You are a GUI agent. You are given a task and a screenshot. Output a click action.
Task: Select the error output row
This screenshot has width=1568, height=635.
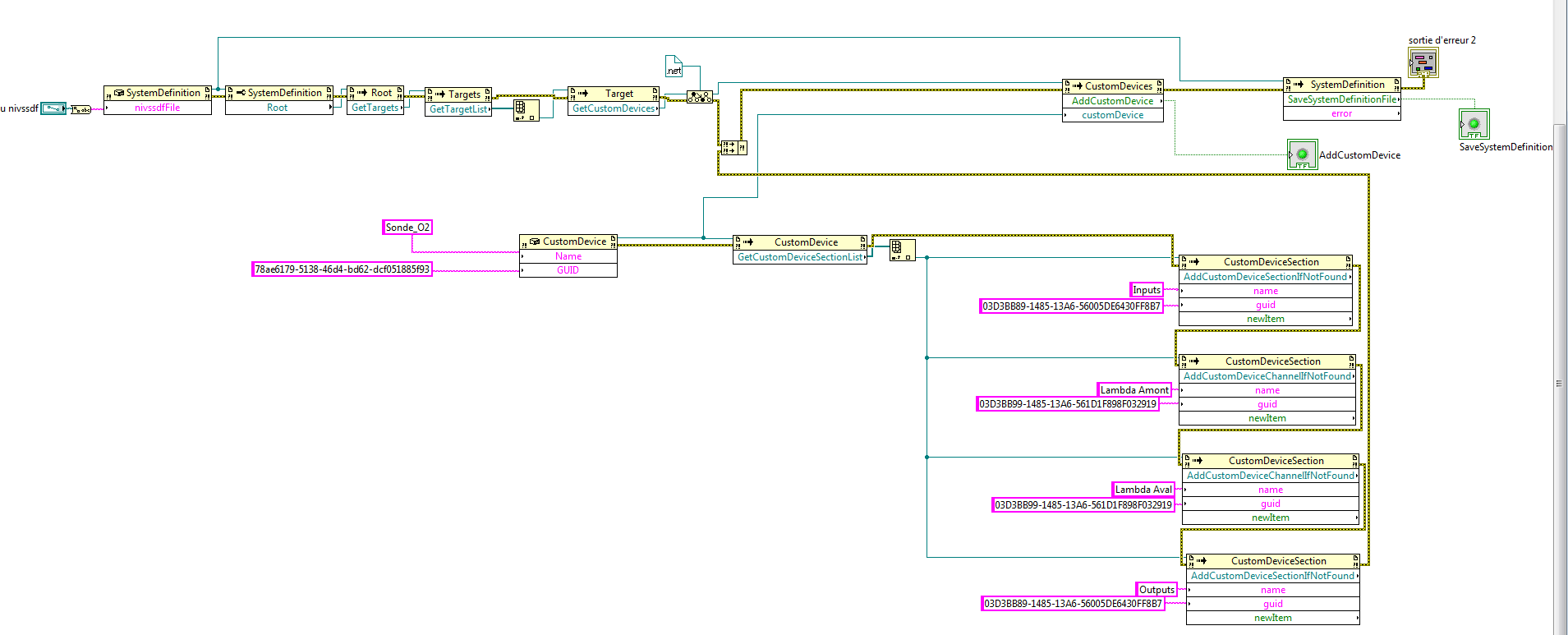(1342, 113)
